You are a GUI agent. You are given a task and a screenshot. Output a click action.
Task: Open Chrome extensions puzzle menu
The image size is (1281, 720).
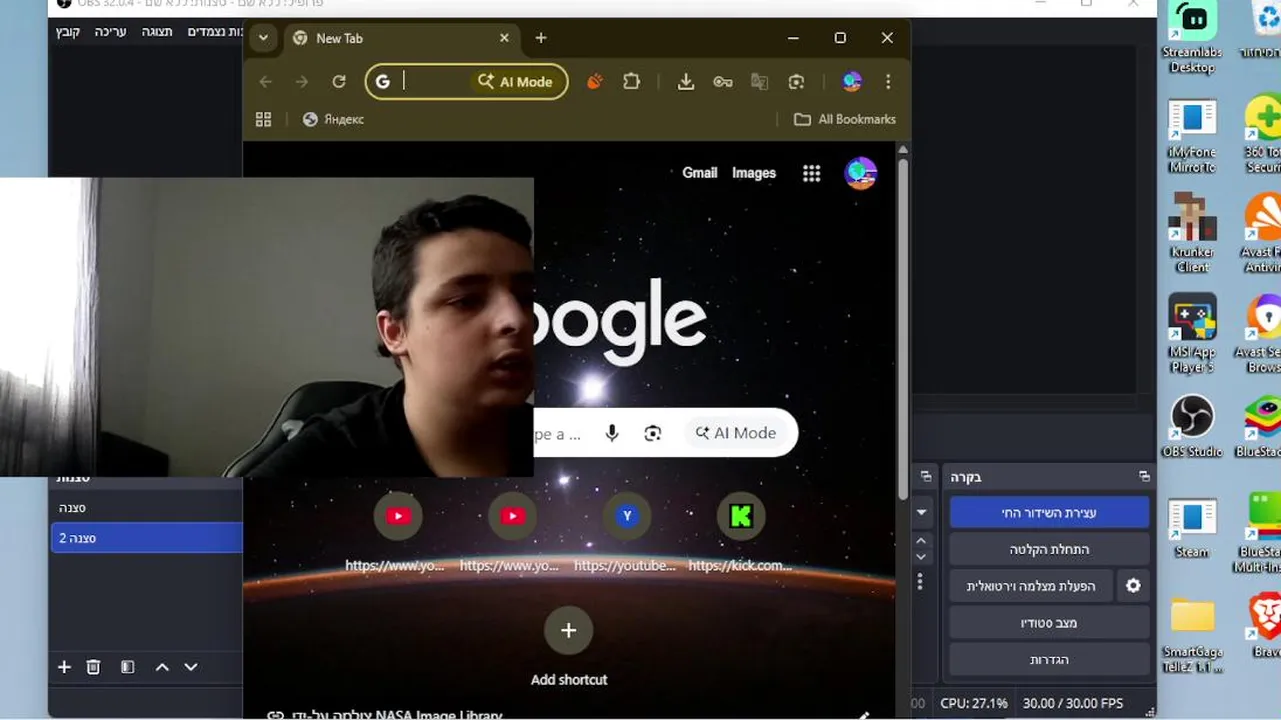[631, 82]
